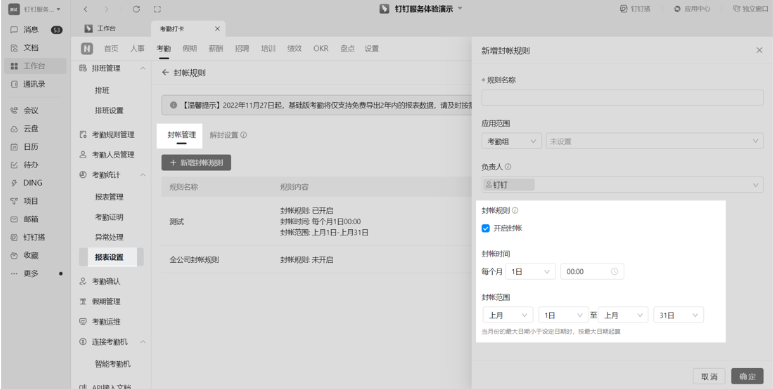Click the 规则名称 input field
Image resolution: width=773 pixels, height=389 pixels.
[x=623, y=97]
